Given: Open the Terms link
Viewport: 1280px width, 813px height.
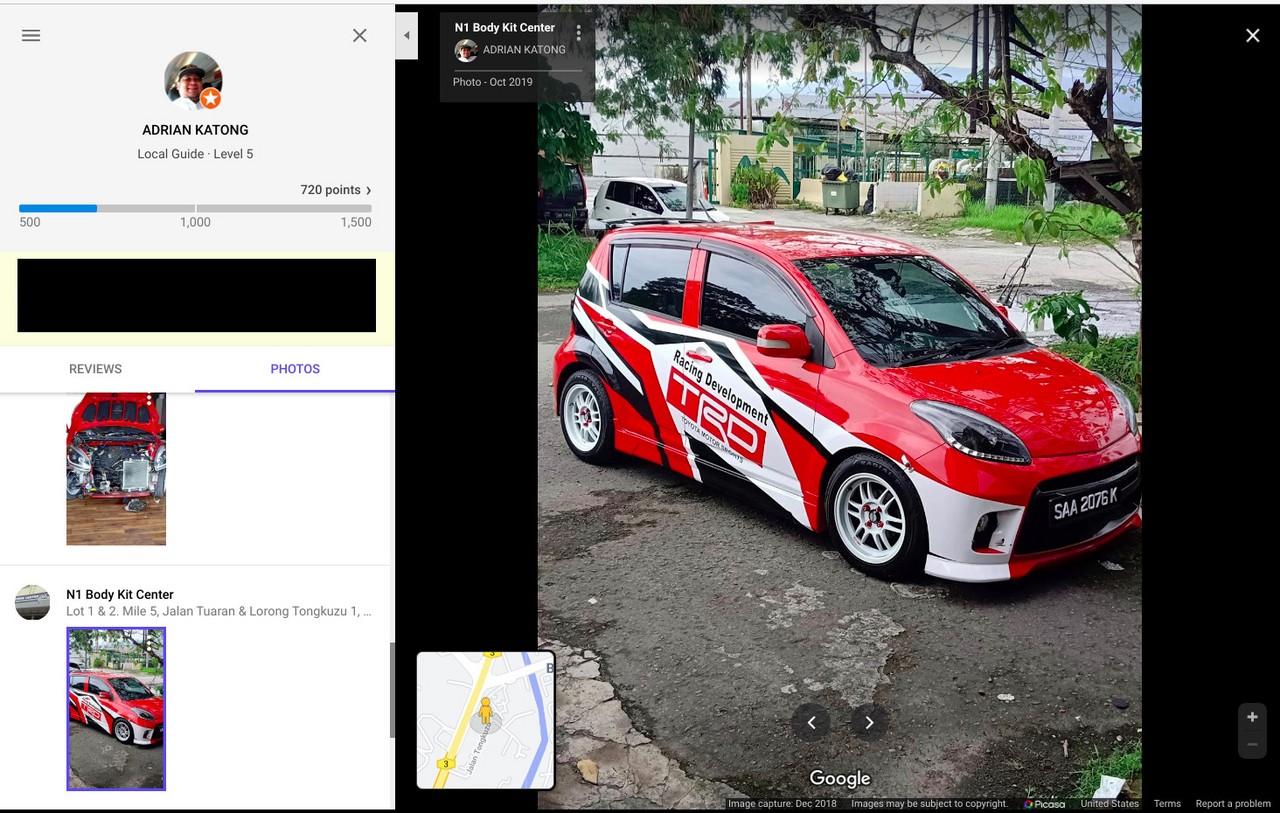Looking at the screenshot, I should click(1167, 804).
